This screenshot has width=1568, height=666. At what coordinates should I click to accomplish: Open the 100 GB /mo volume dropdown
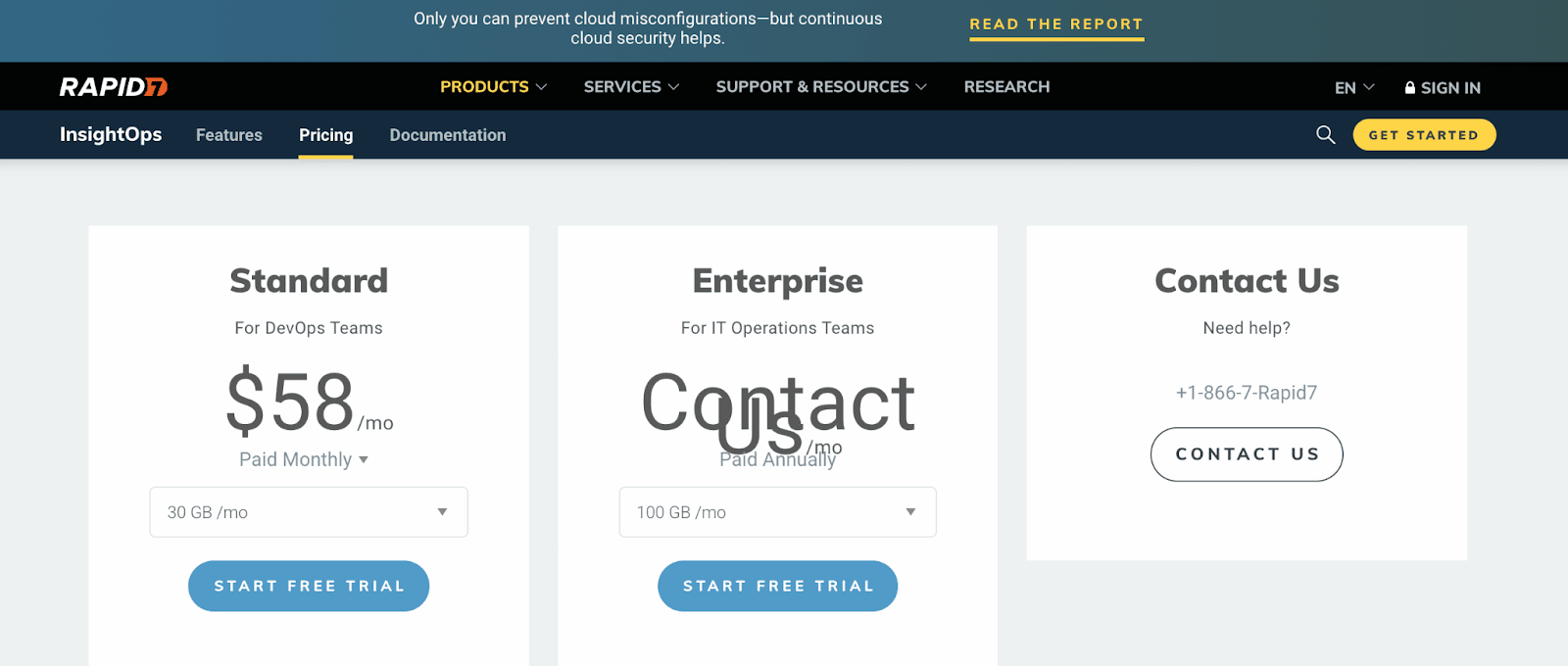click(x=777, y=512)
